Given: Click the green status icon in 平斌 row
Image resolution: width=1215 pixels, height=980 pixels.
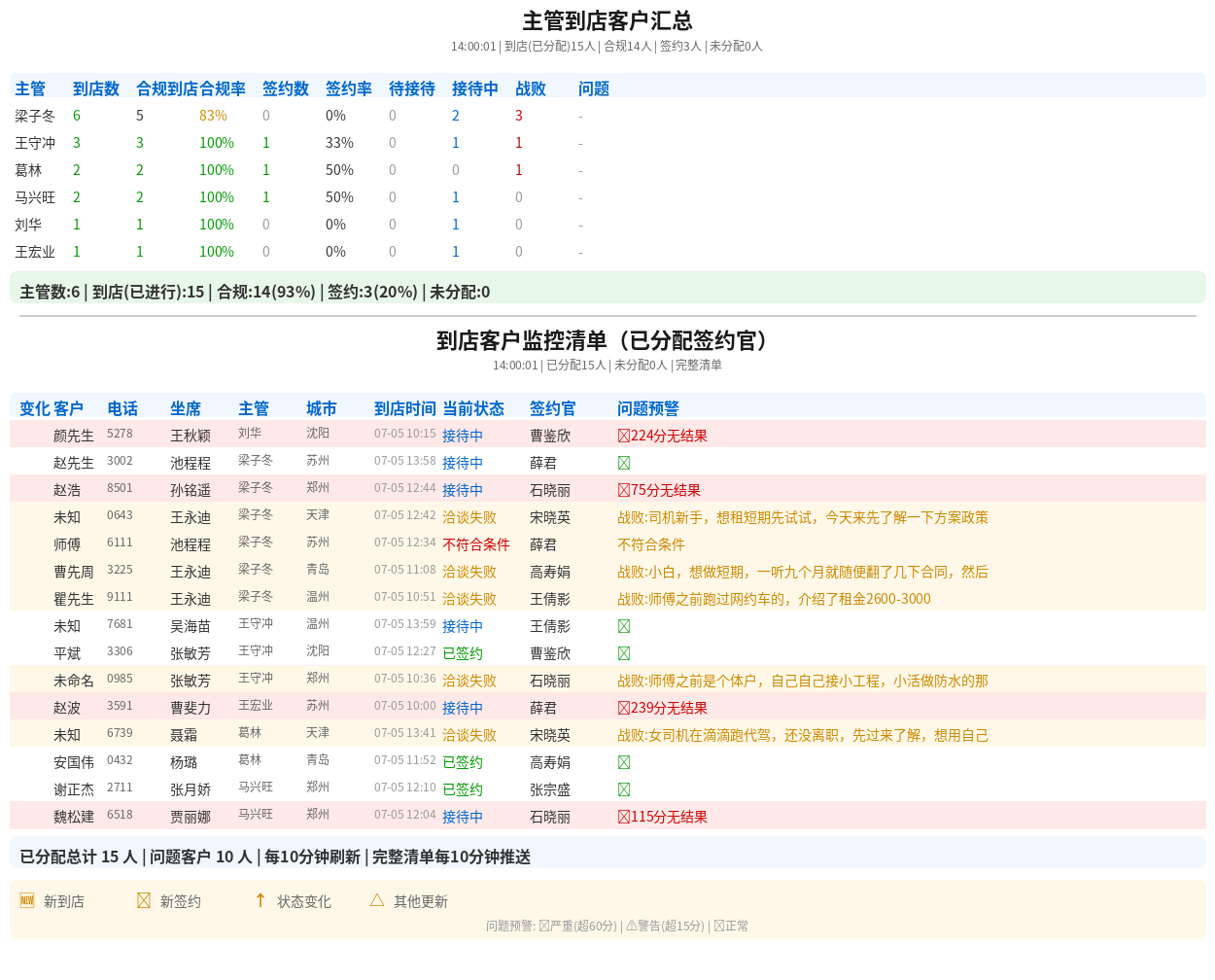Looking at the screenshot, I should (x=624, y=653).
